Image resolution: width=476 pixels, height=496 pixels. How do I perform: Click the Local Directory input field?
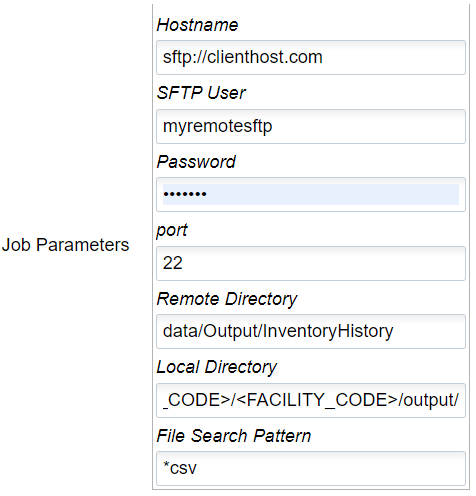[311, 400]
